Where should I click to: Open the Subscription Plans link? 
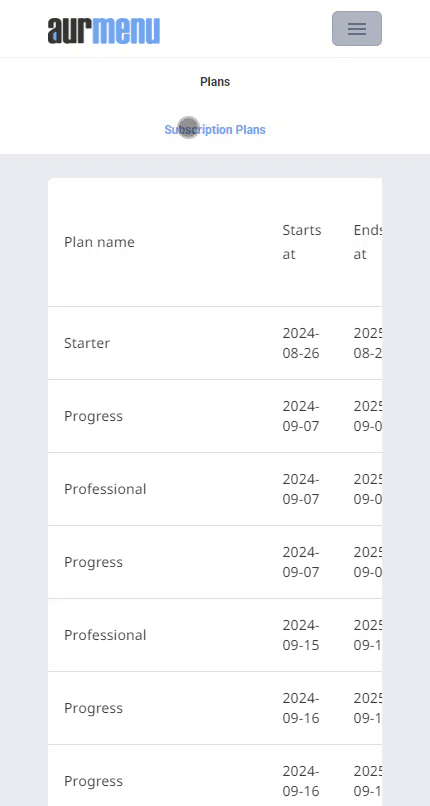pyautogui.click(x=215, y=130)
